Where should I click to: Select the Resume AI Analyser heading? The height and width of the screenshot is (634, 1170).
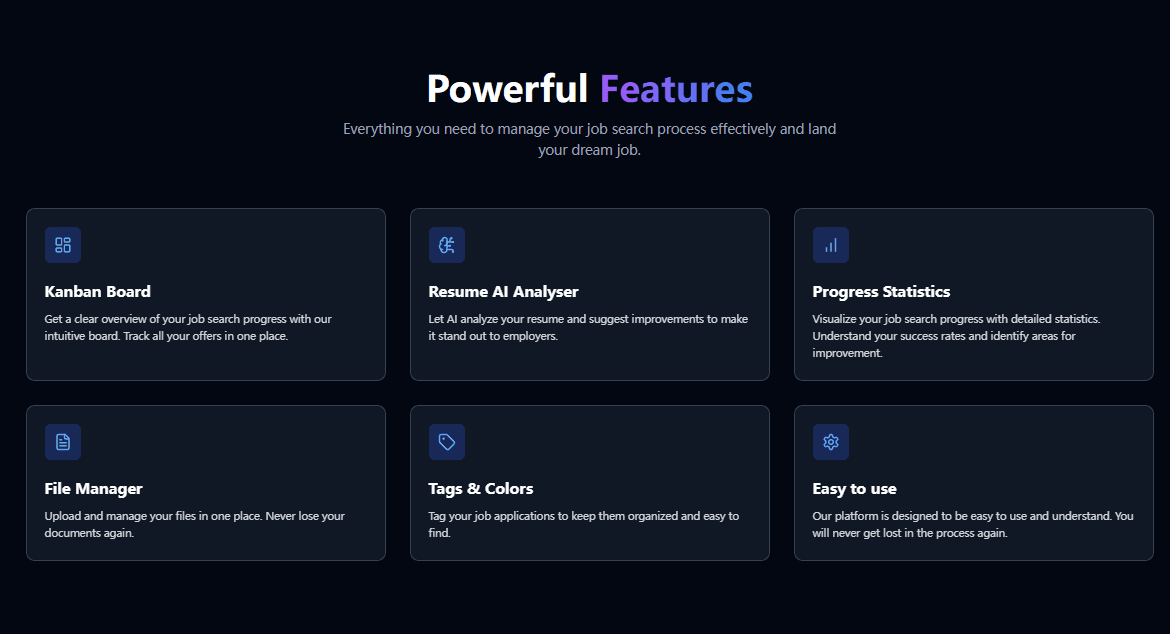point(503,292)
